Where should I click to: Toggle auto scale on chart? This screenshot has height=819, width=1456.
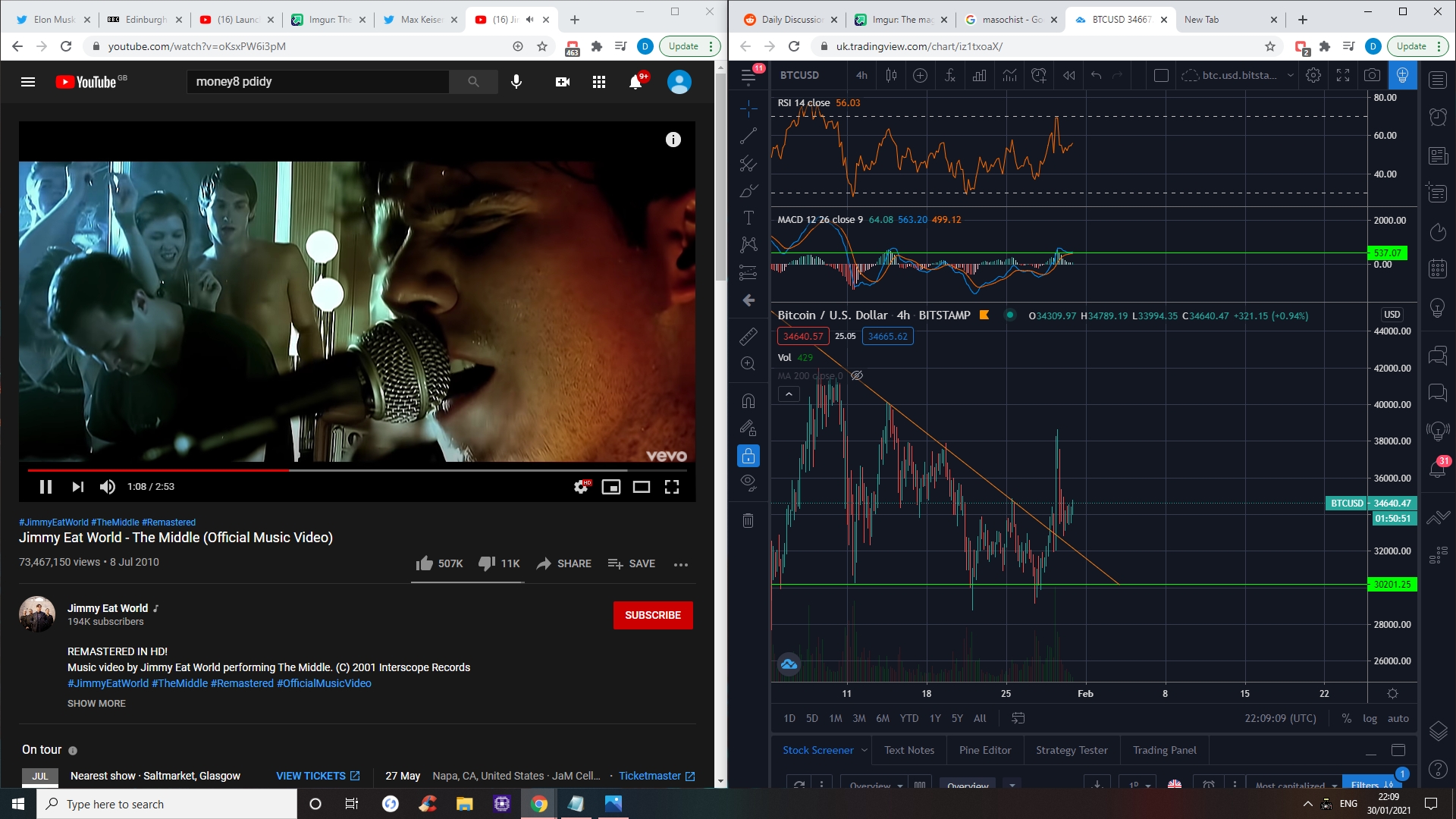click(x=1398, y=718)
